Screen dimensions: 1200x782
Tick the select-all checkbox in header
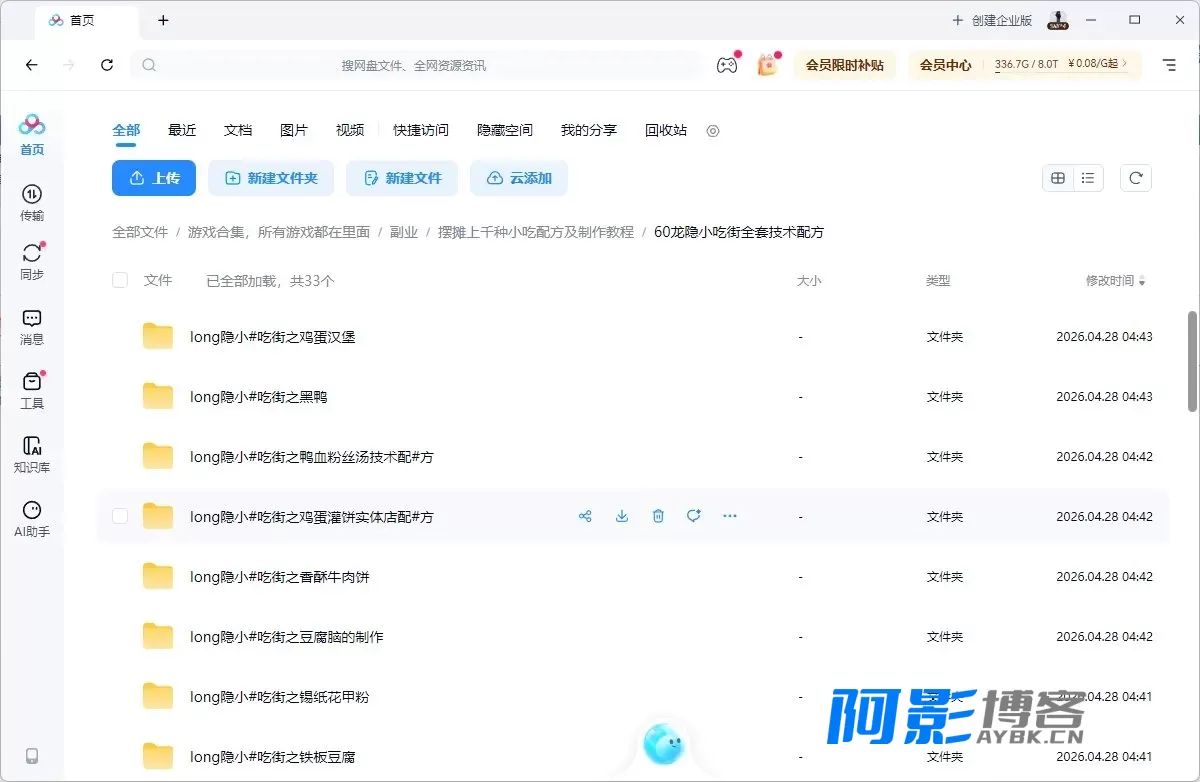point(120,281)
